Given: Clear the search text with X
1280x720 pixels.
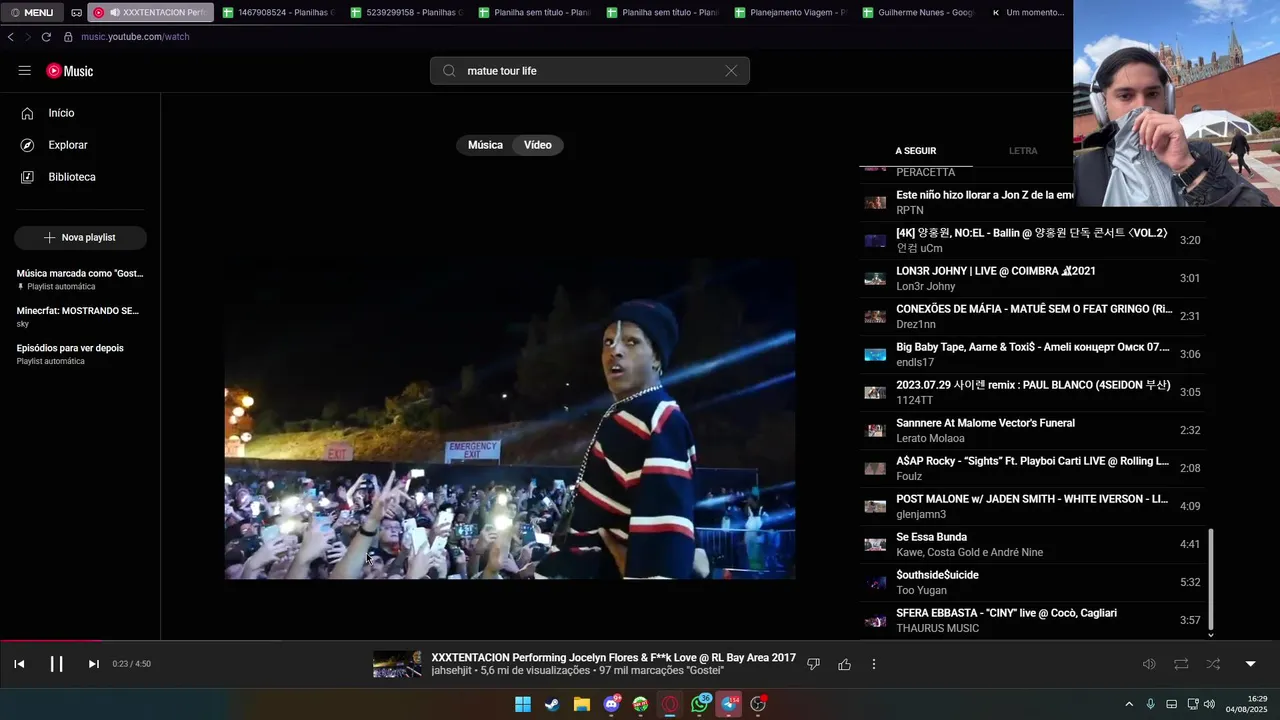Looking at the screenshot, I should pos(731,71).
